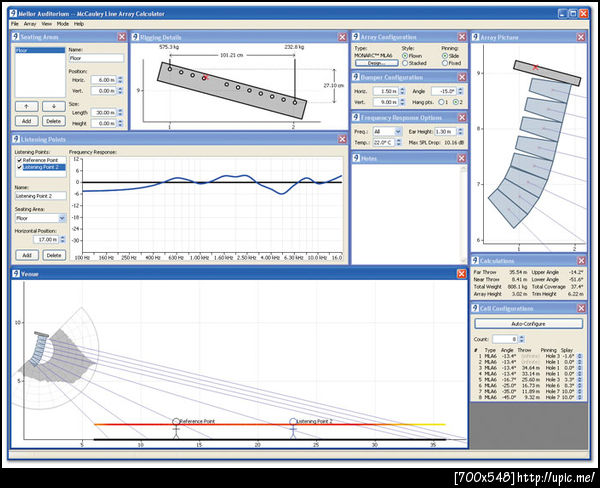600x488 pixels.
Task: Open the Freq. dropdown
Action: (398, 132)
